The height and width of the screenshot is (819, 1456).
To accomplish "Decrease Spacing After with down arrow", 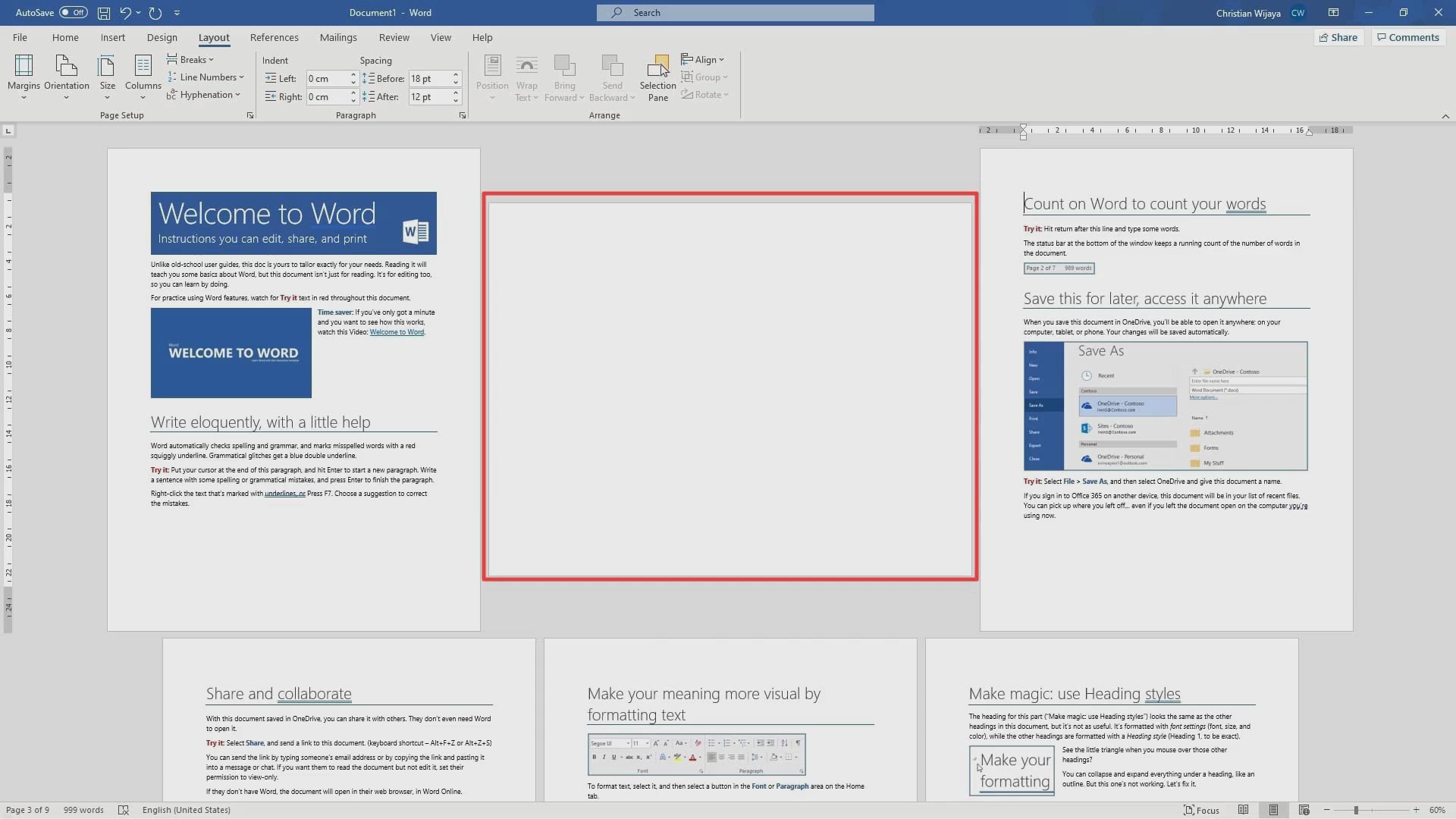I will point(456,100).
